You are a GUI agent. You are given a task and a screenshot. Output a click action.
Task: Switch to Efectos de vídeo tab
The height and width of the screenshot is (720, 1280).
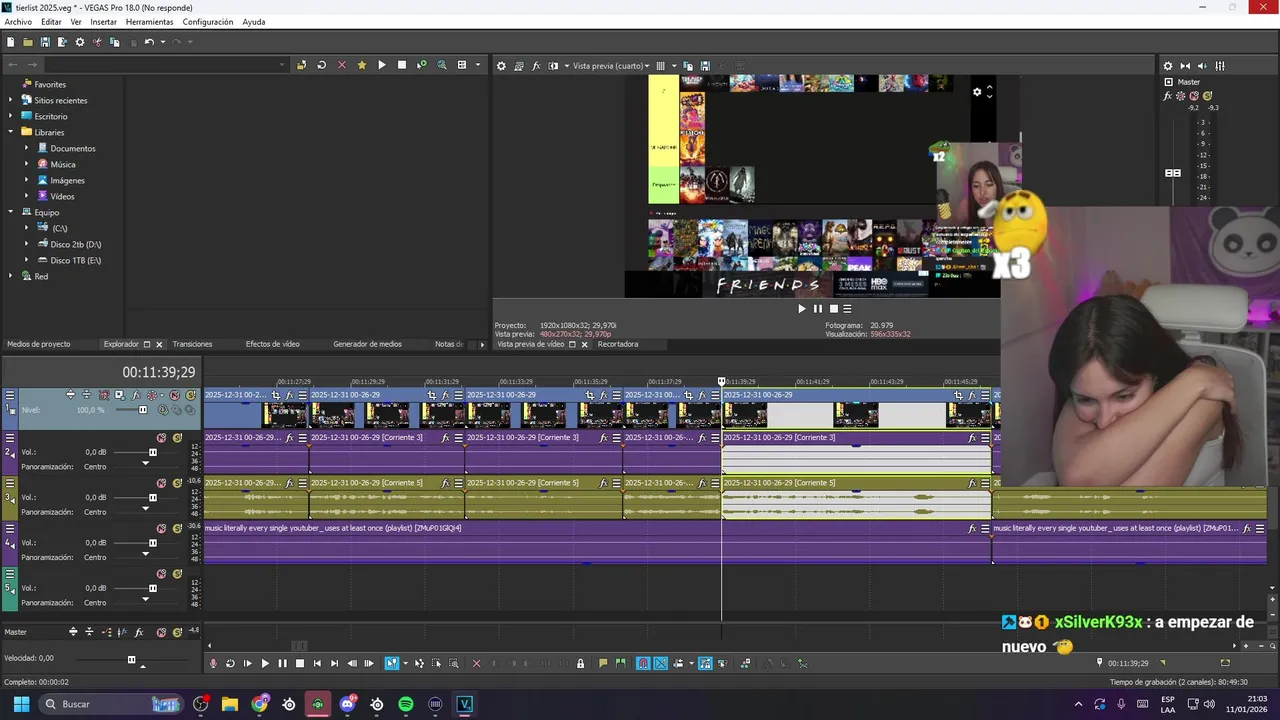pyautogui.click(x=272, y=344)
